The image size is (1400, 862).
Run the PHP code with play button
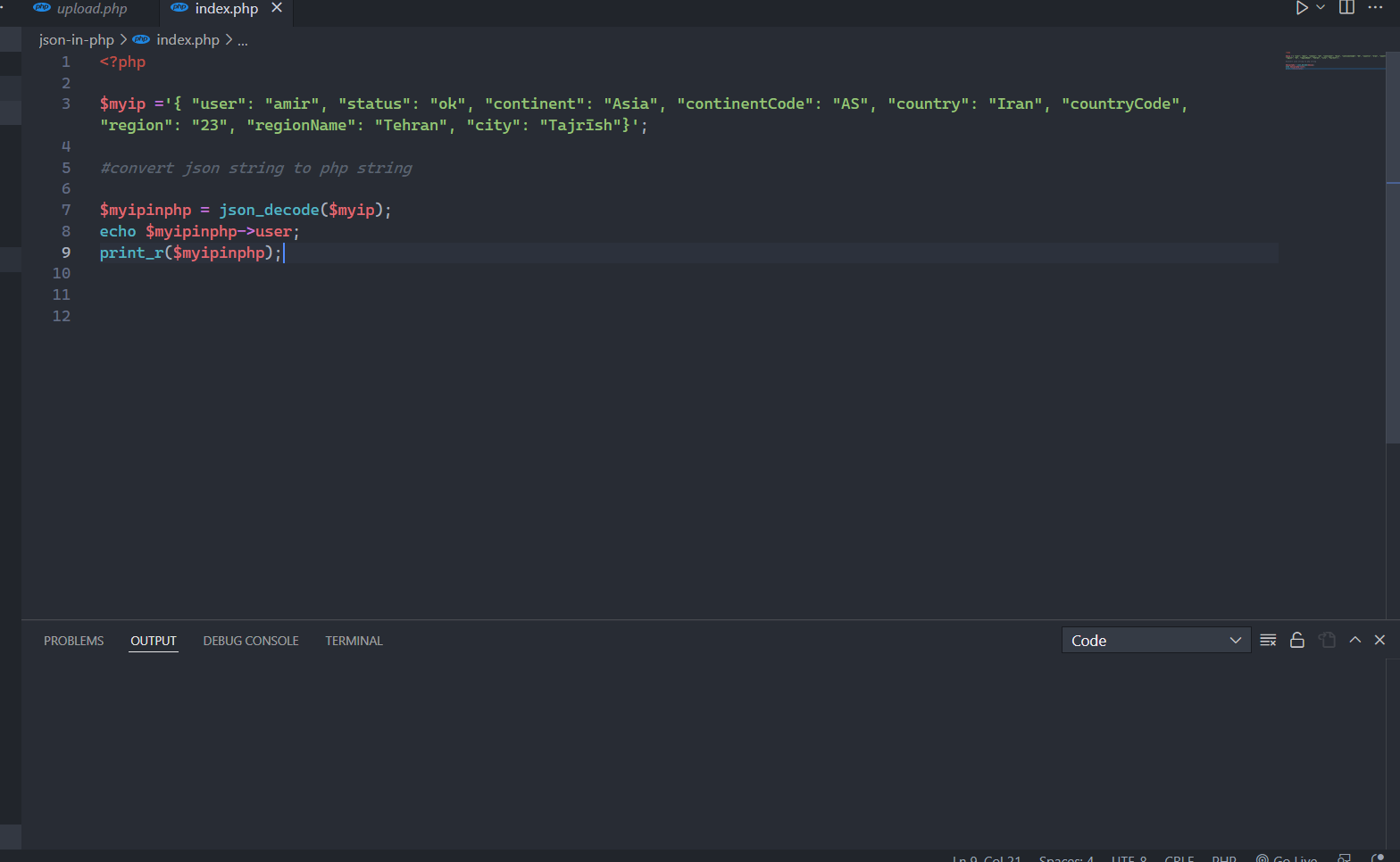[1302, 8]
